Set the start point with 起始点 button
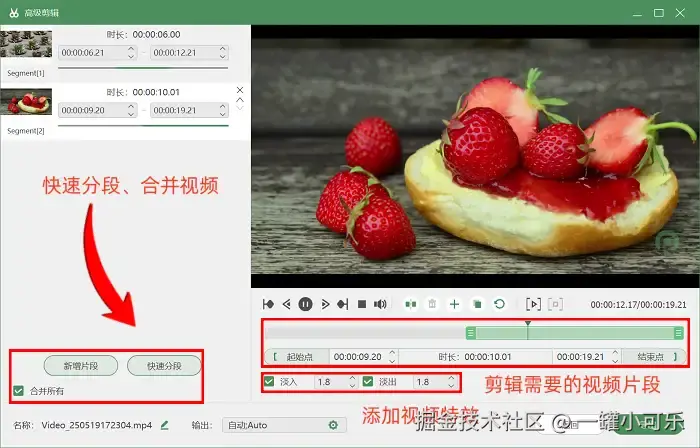This screenshot has width=700, height=448. click(x=296, y=357)
